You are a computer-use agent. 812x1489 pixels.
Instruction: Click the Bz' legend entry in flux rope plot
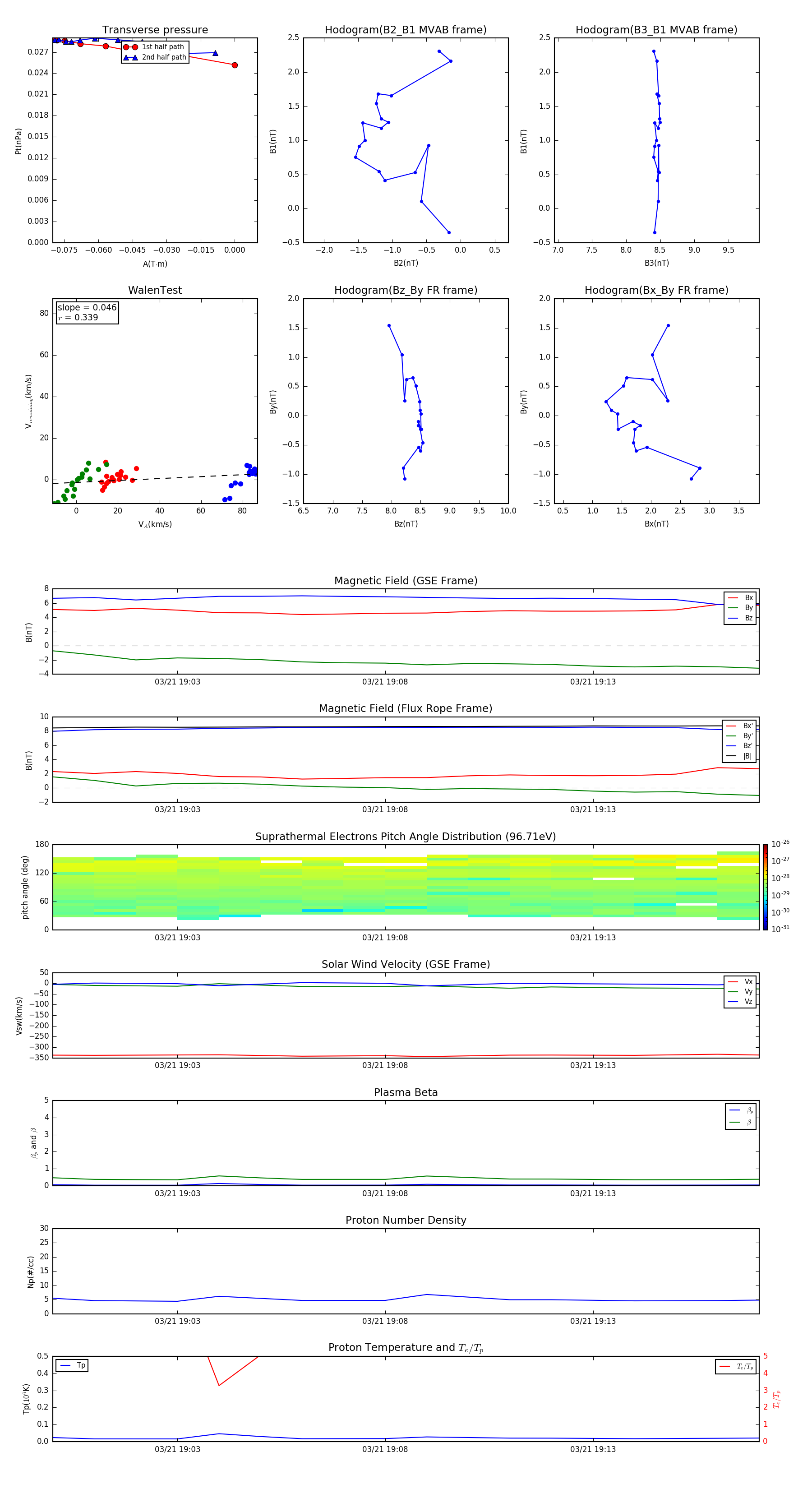point(739,746)
